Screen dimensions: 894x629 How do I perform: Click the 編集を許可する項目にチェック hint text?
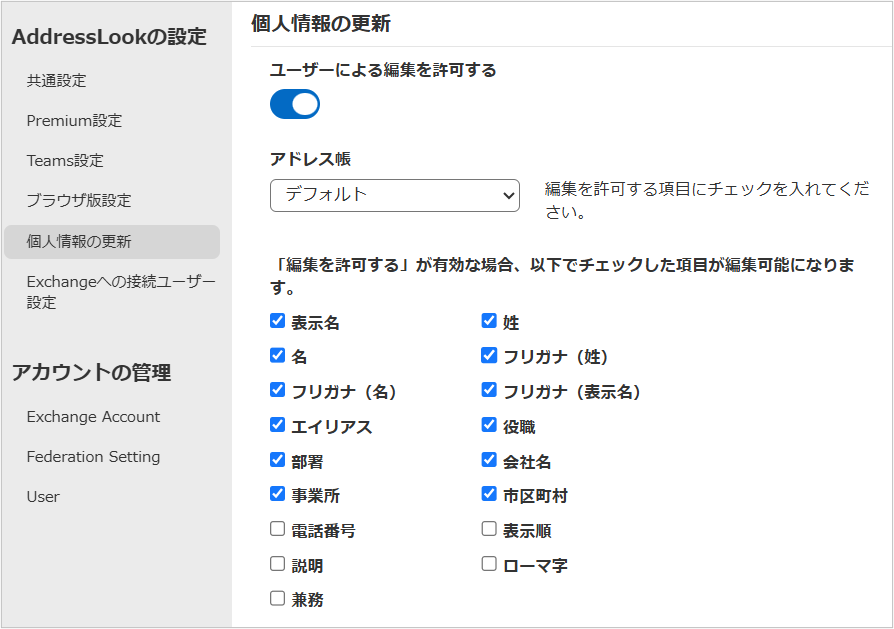click(707, 200)
